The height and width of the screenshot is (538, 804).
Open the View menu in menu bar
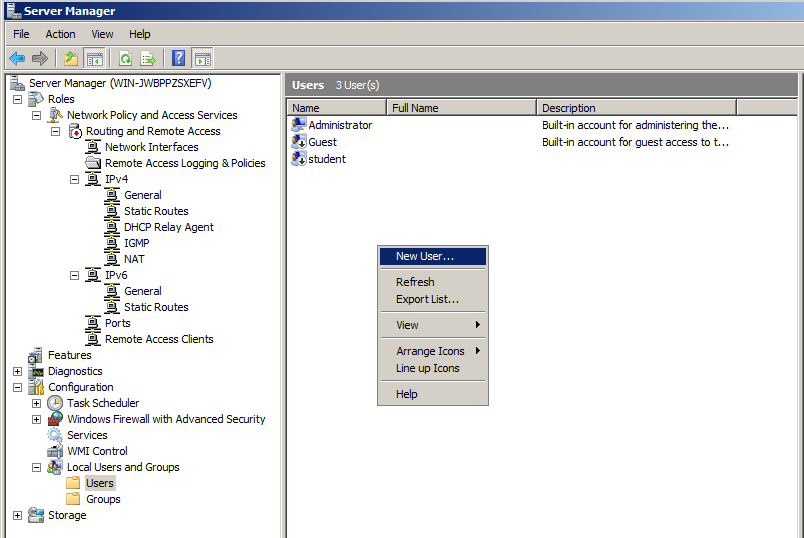[102, 34]
